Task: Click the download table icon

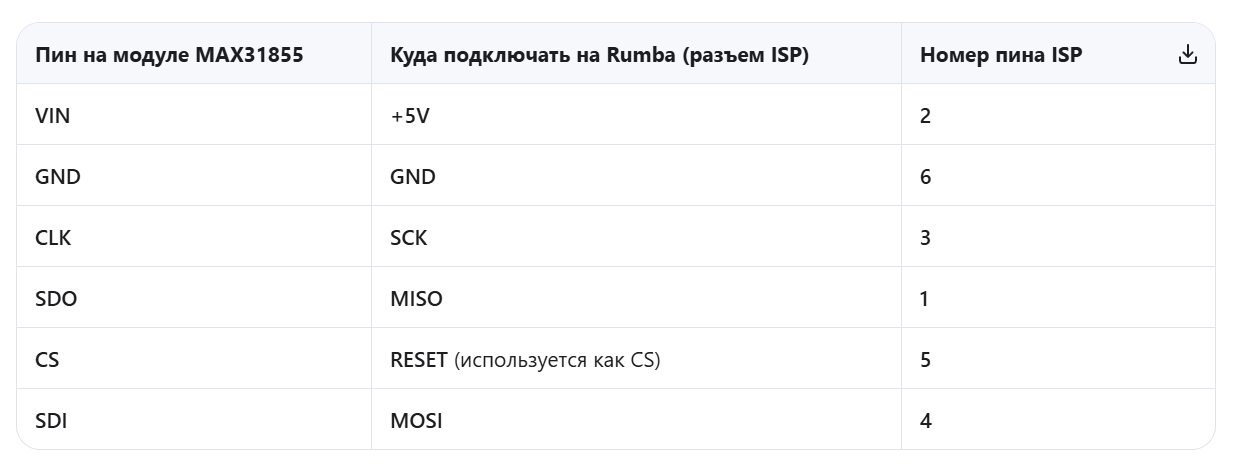Action: pyautogui.click(x=1187, y=55)
